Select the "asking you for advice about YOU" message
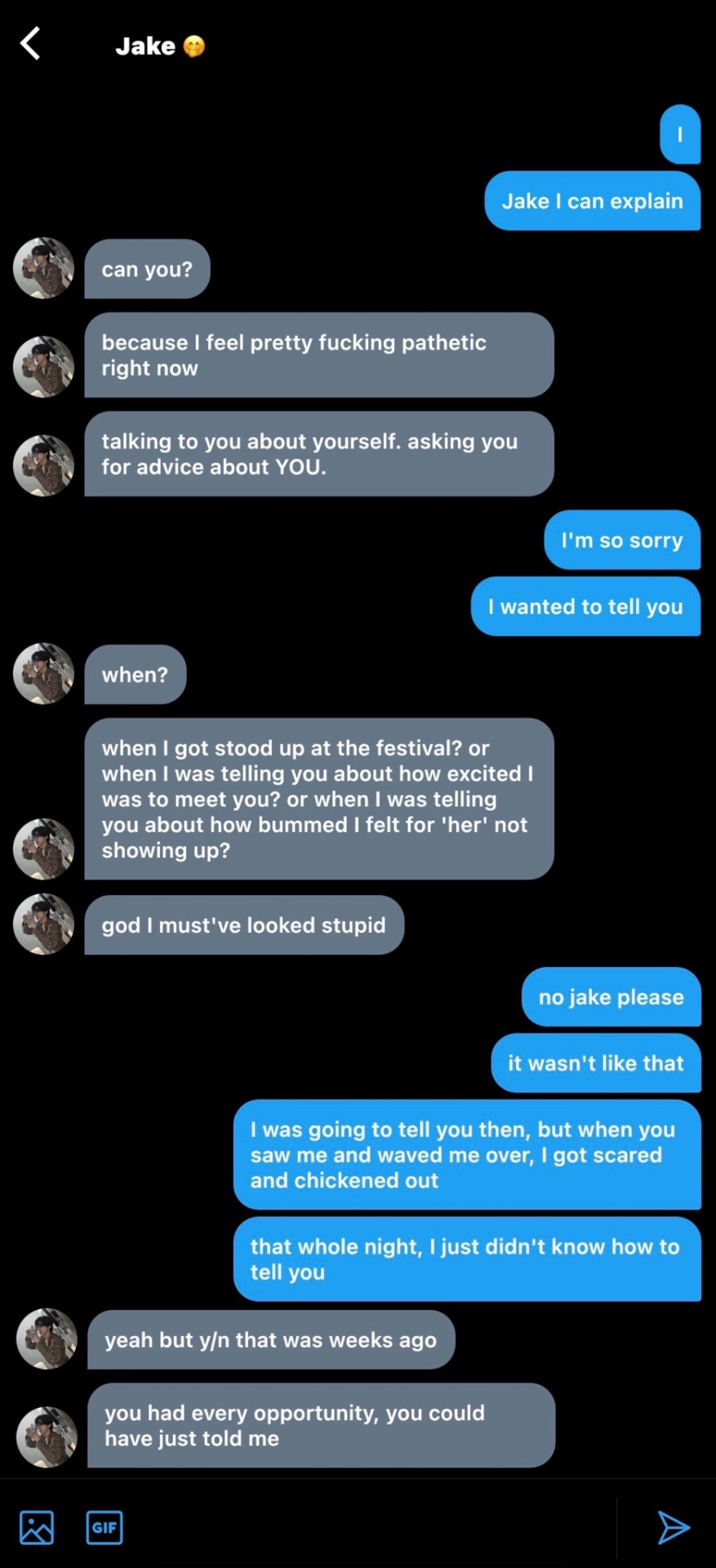Viewport: 716px width, 1568px height. [318, 454]
